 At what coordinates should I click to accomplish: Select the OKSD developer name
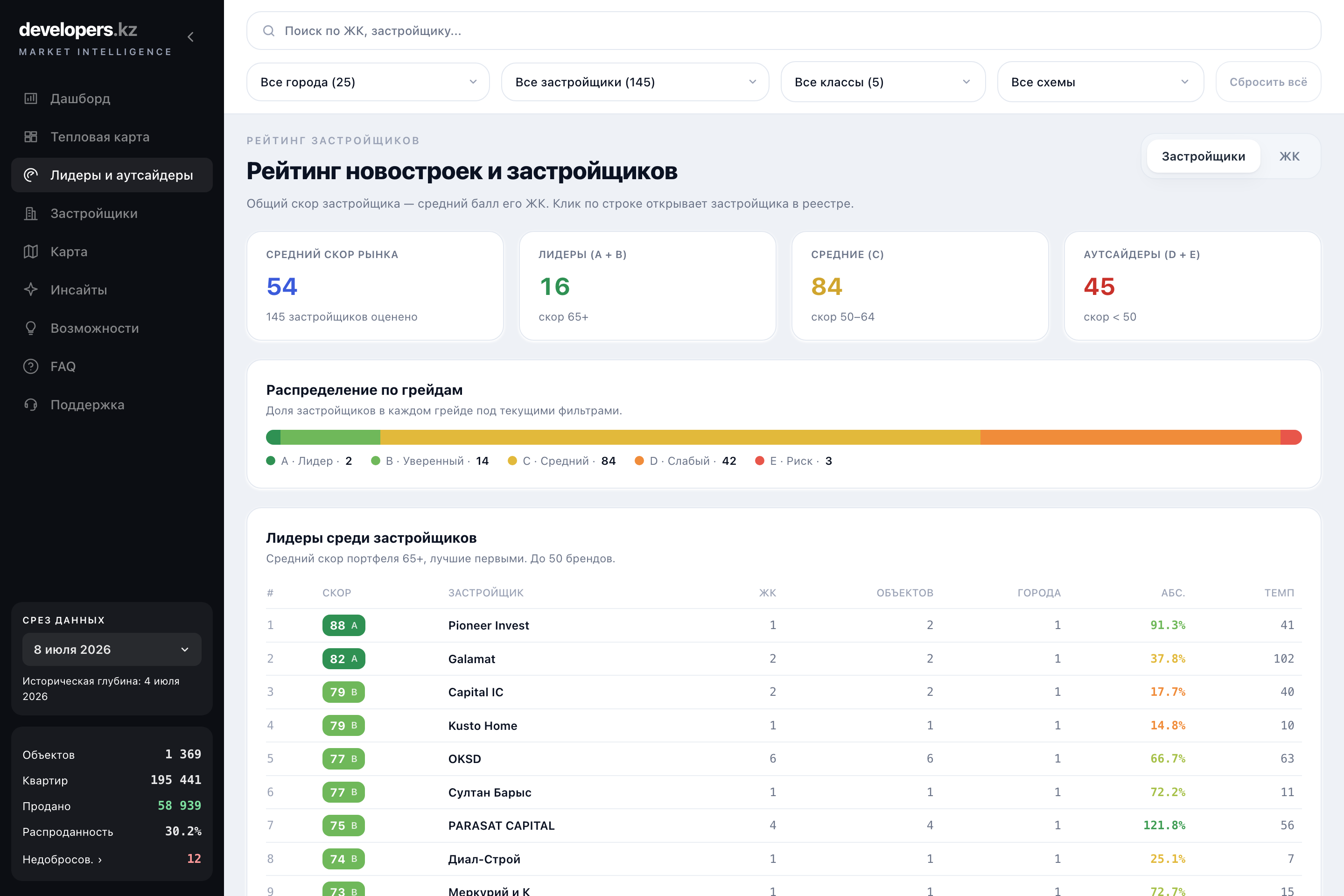coord(465,759)
